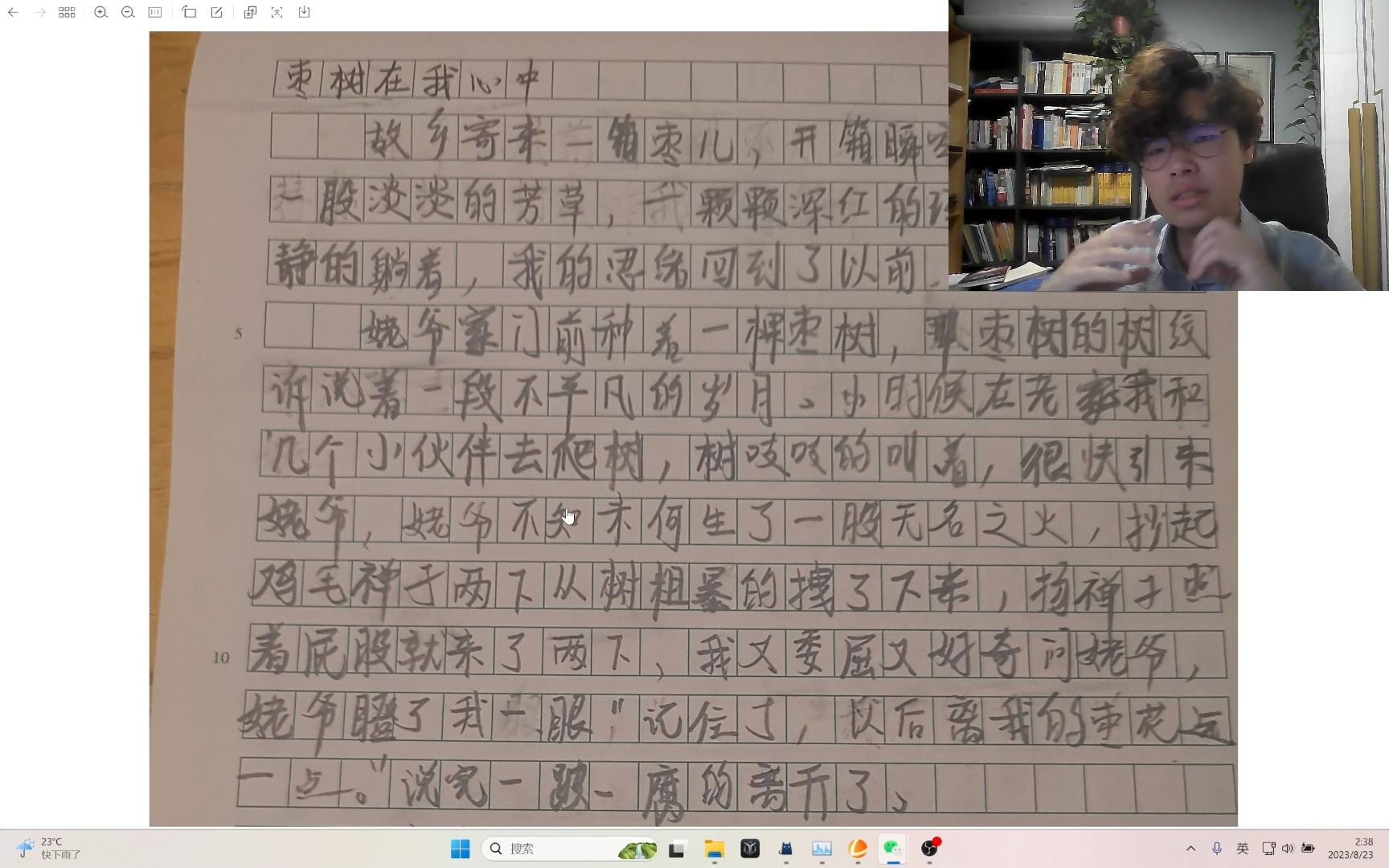Image resolution: width=1389 pixels, height=868 pixels.
Task: Open the monitor chart app on taskbar
Action: pyautogui.click(x=822, y=849)
